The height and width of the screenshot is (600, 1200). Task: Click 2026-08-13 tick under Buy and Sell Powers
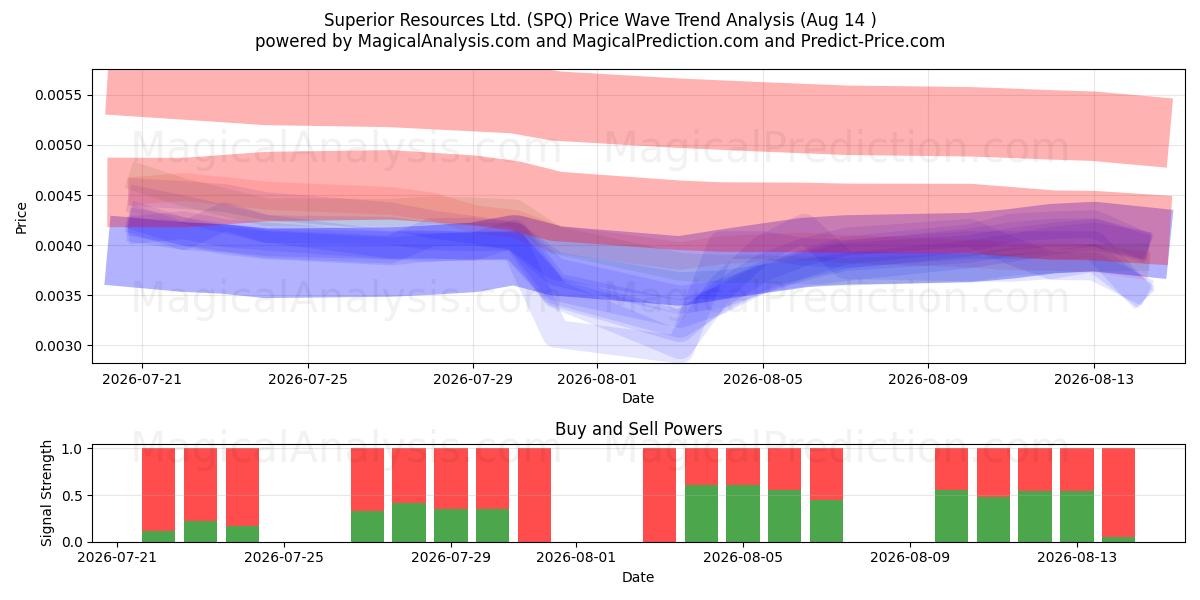[1077, 558]
